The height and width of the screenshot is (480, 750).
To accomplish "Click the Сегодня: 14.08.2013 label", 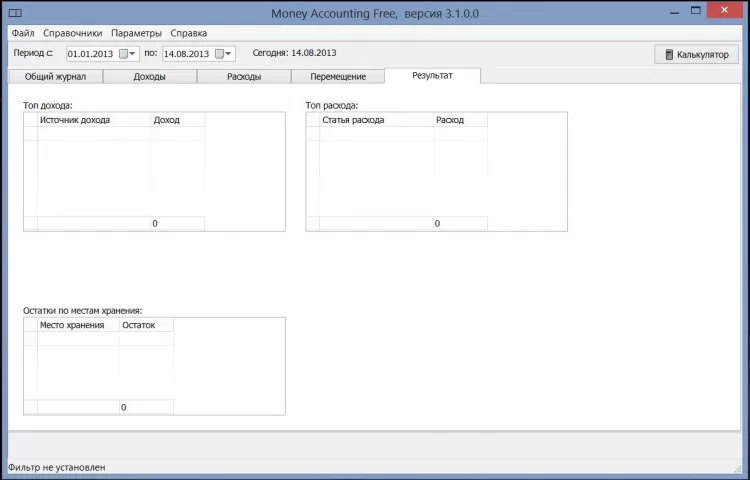I will 294,53.
